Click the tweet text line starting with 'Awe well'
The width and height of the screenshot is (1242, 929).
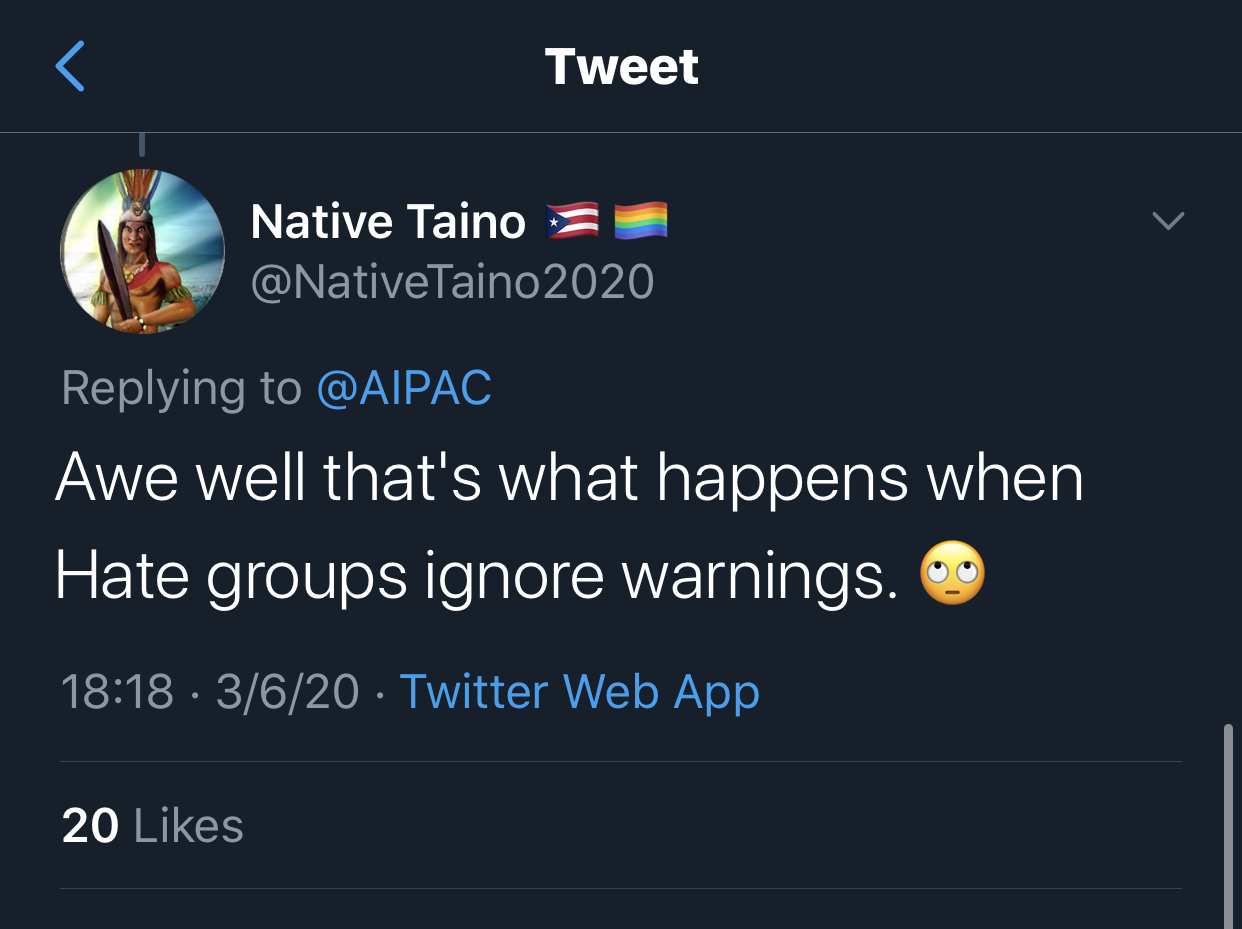tap(569, 479)
